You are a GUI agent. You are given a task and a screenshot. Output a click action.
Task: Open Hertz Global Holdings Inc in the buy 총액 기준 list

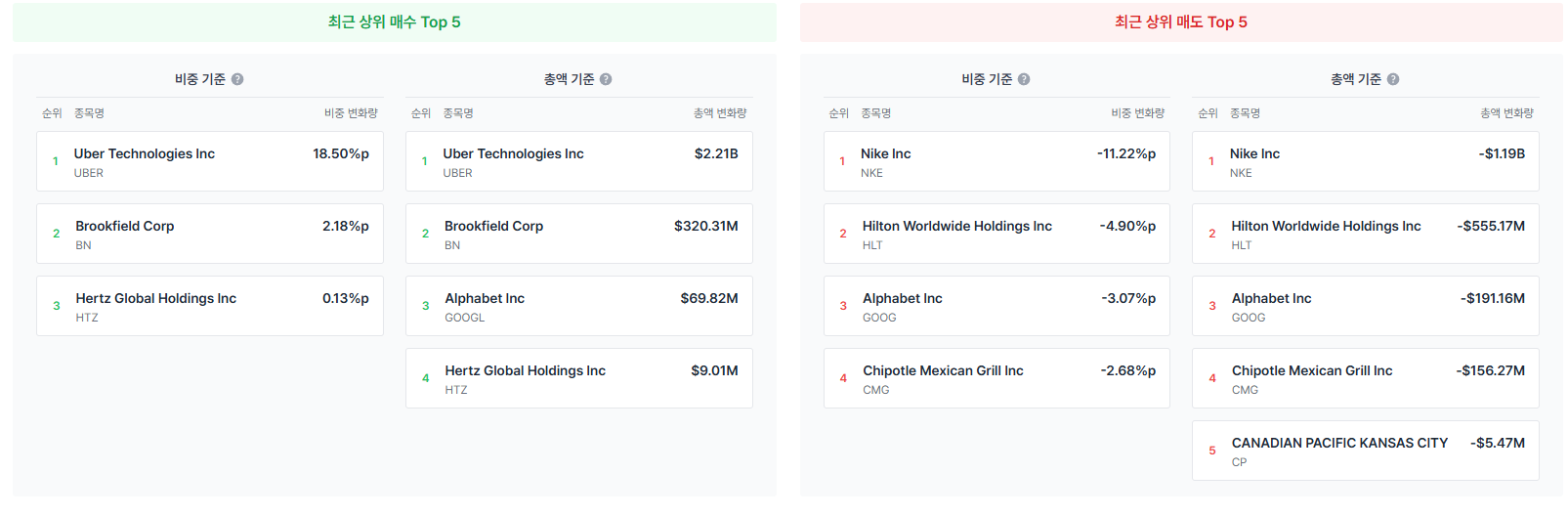tap(579, 378)
